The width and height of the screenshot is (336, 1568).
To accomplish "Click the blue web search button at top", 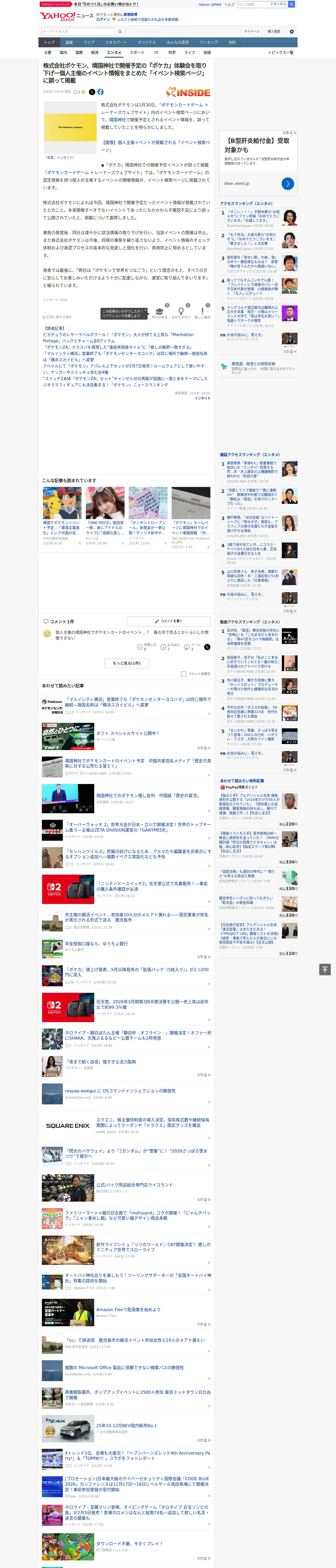I will point(292,4).
